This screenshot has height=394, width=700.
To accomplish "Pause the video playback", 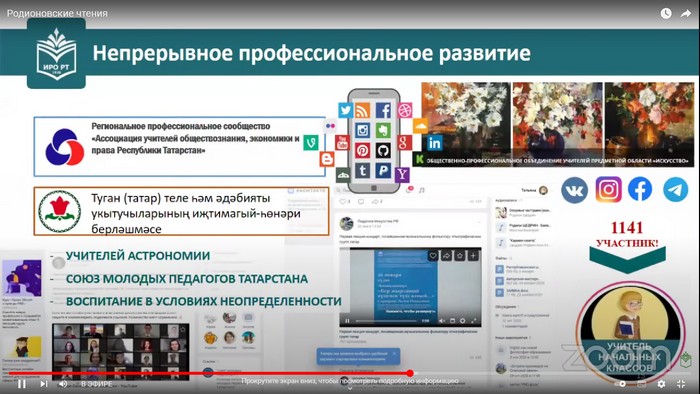I will [21, 383].
